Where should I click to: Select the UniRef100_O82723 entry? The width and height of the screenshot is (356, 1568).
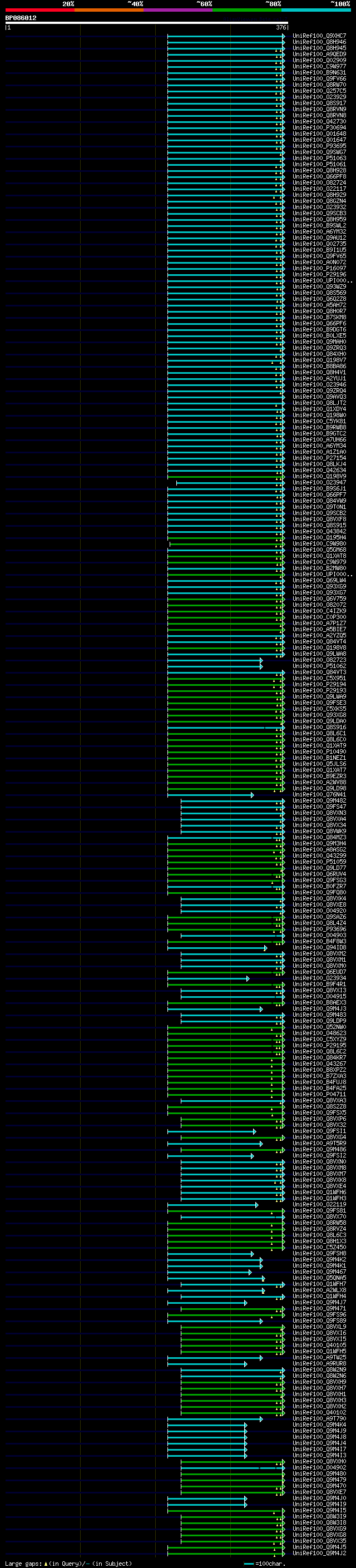pyautogui.click(x=319, y=660)
